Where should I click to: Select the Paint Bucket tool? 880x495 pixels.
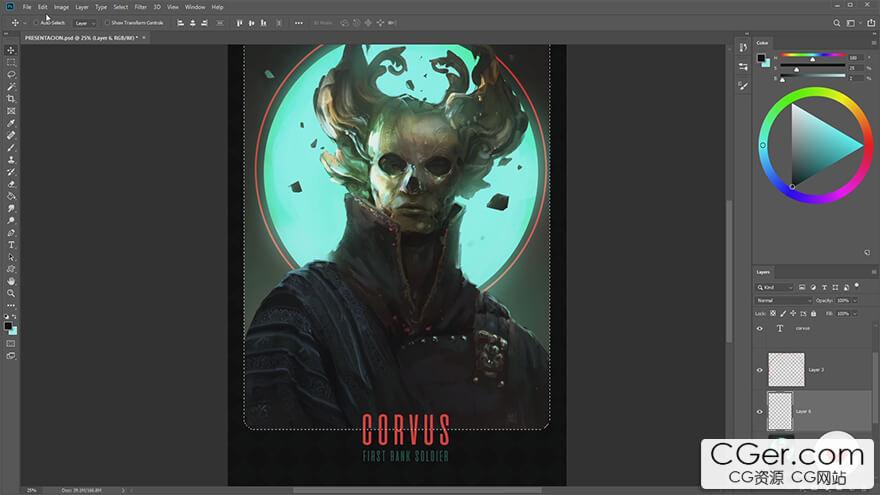11,196
